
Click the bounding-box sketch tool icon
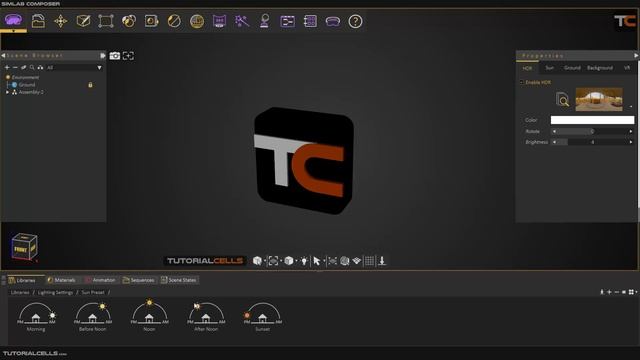coord(106,21)
